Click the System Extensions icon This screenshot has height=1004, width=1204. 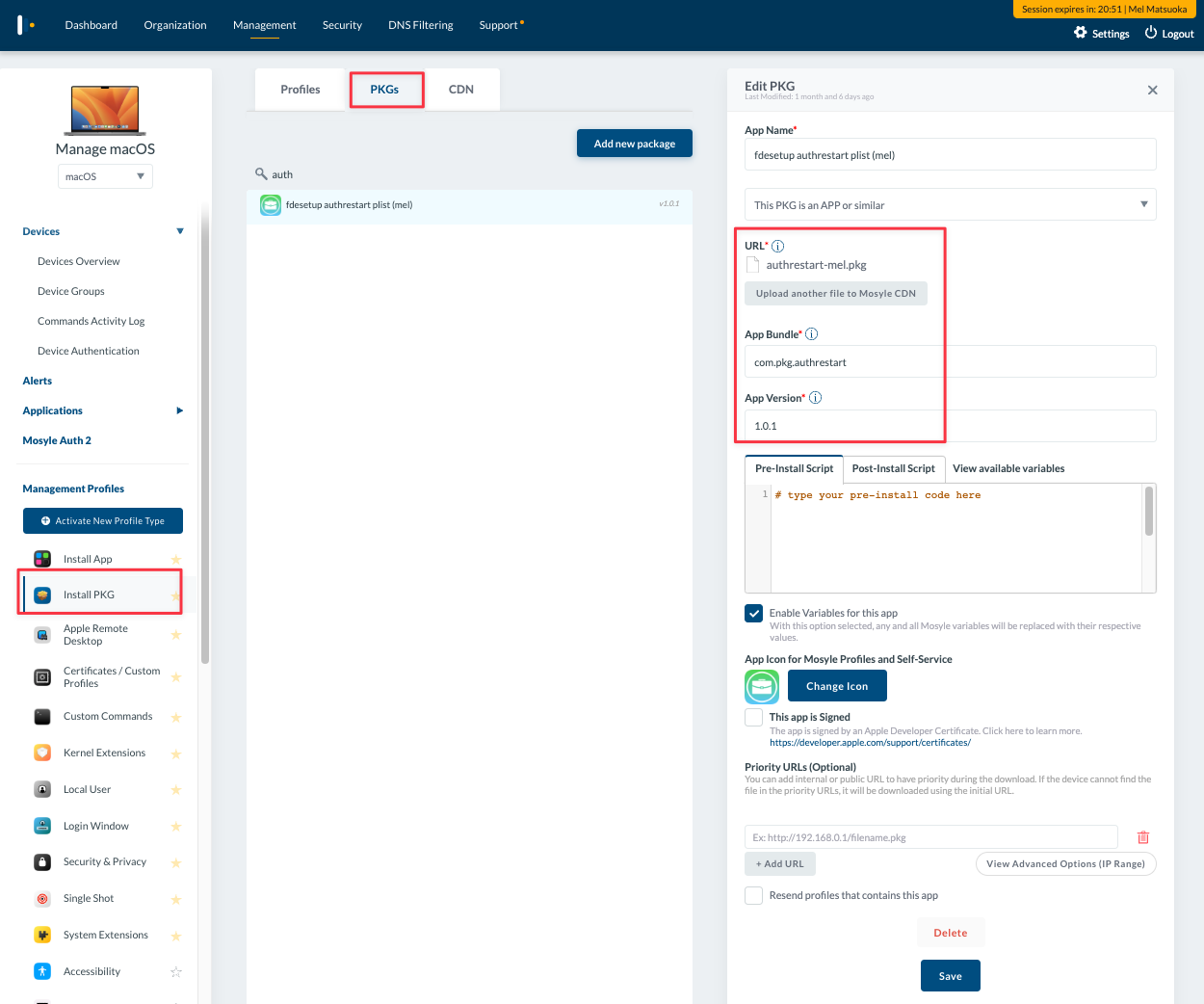tap(42, 935)
